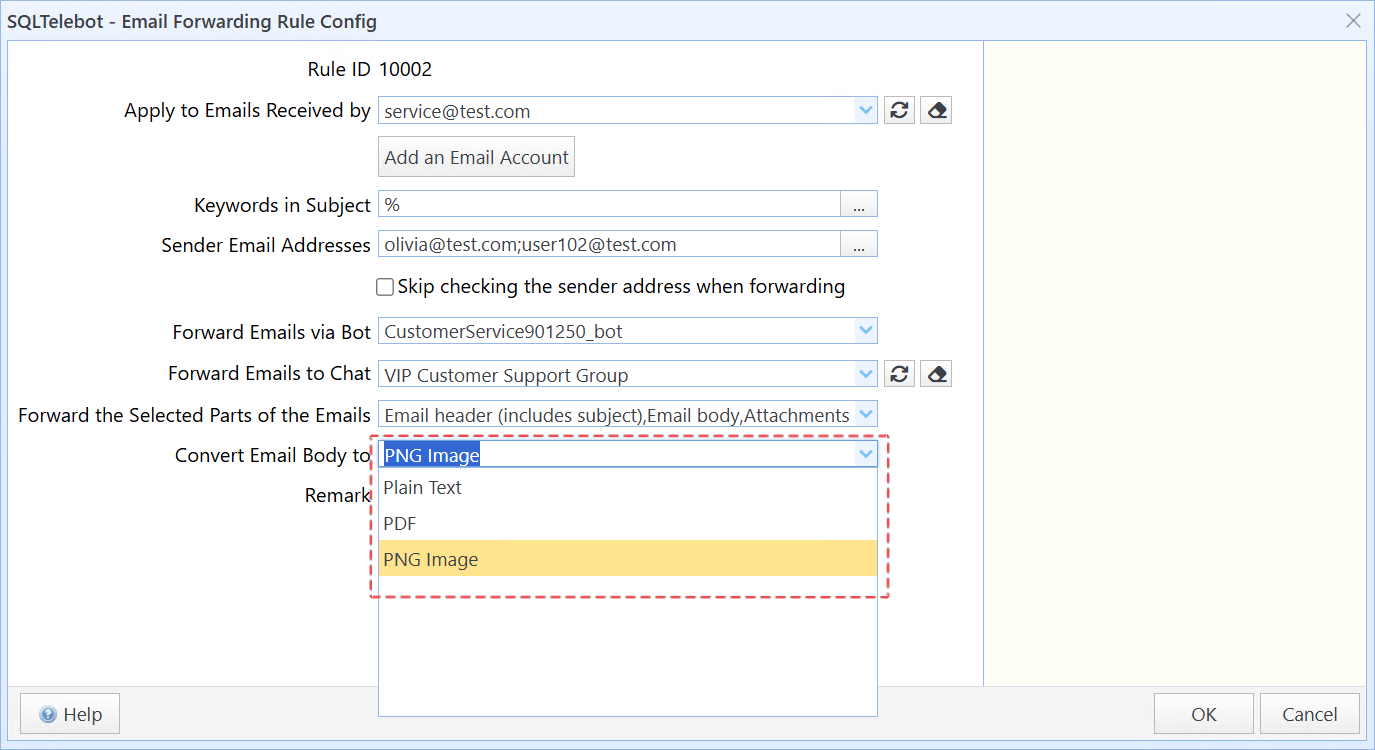The height and width of the screenshot is (750, 1375).
Task: Confirm the rule with OK
Action: point(1204,714)
